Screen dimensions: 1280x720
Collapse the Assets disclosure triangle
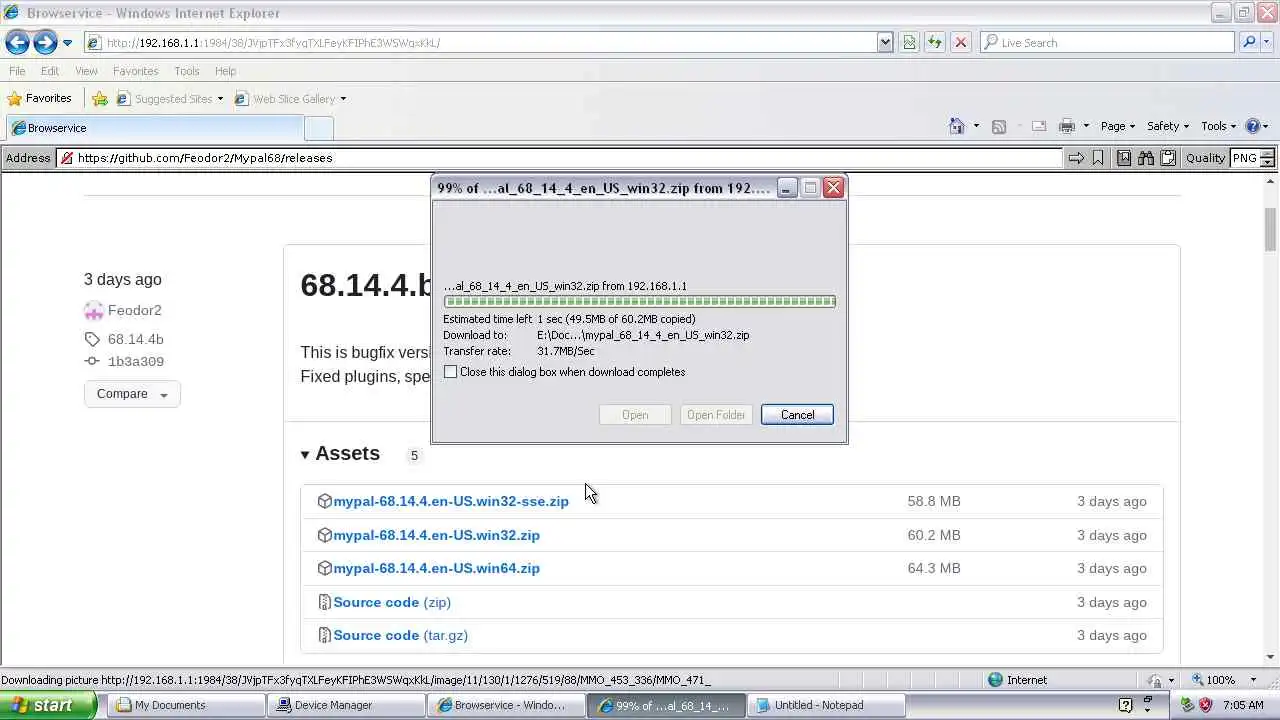click(x=305, y=455)
